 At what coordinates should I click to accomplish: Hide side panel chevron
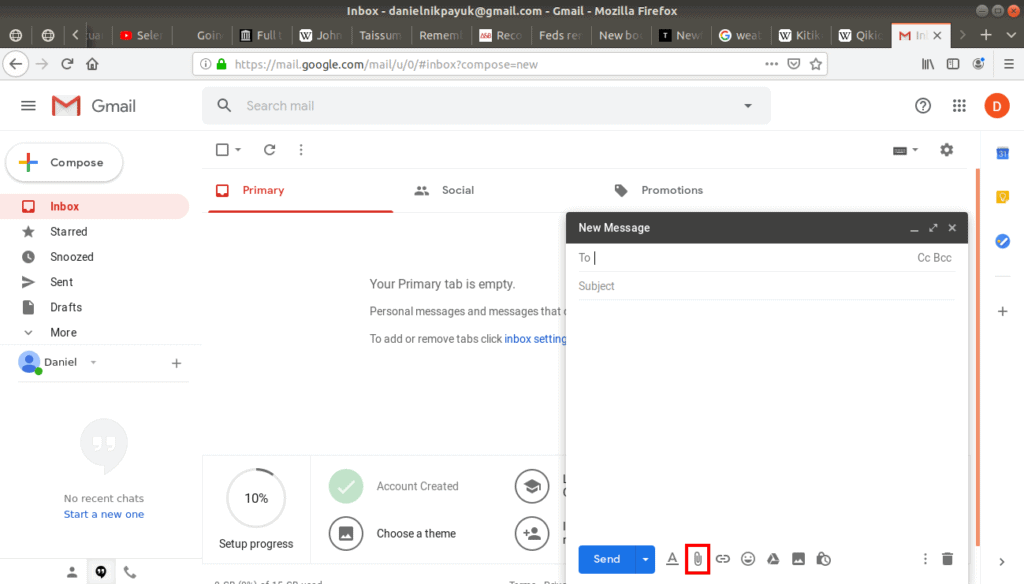pyautogui.click(x=1002, y=562)
